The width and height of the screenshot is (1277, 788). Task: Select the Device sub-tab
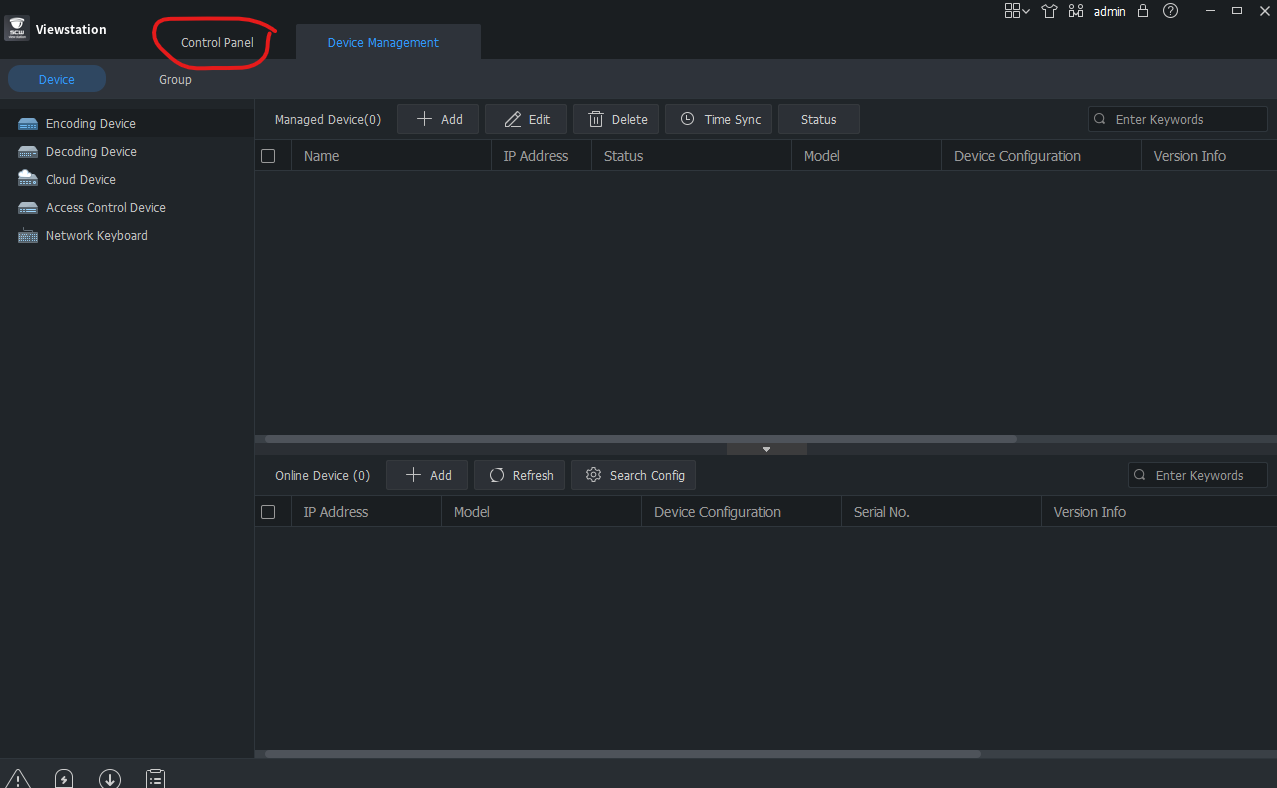(56, 79)
